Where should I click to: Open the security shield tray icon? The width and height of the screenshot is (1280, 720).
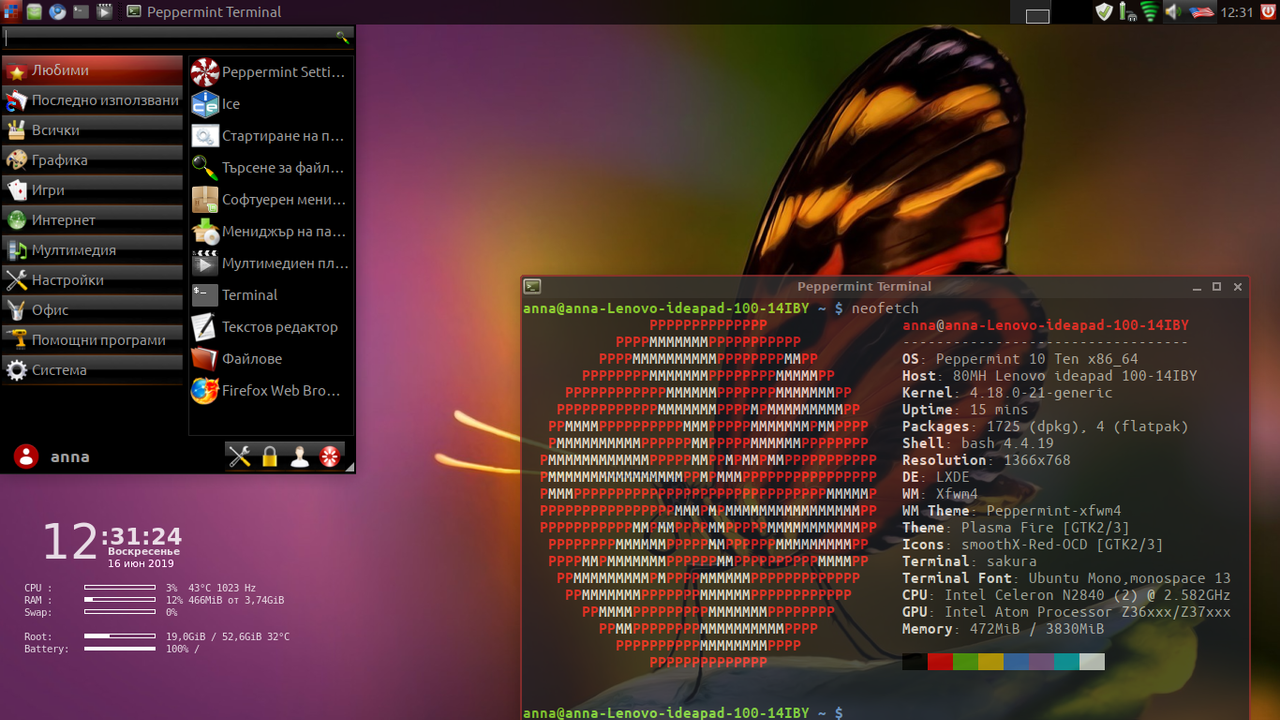click(1104, 12)
